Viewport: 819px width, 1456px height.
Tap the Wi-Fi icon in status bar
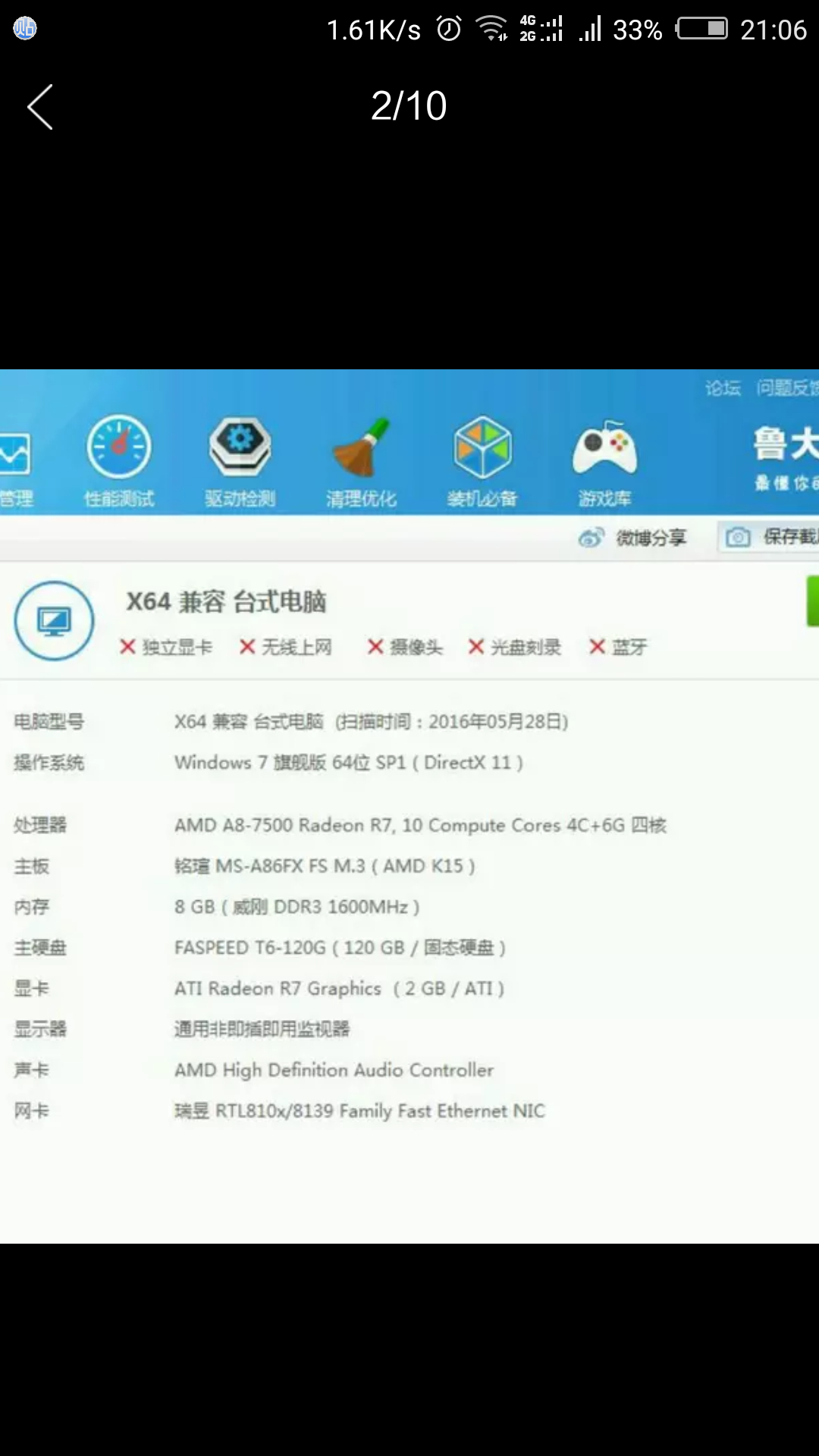tap(492, 29)
